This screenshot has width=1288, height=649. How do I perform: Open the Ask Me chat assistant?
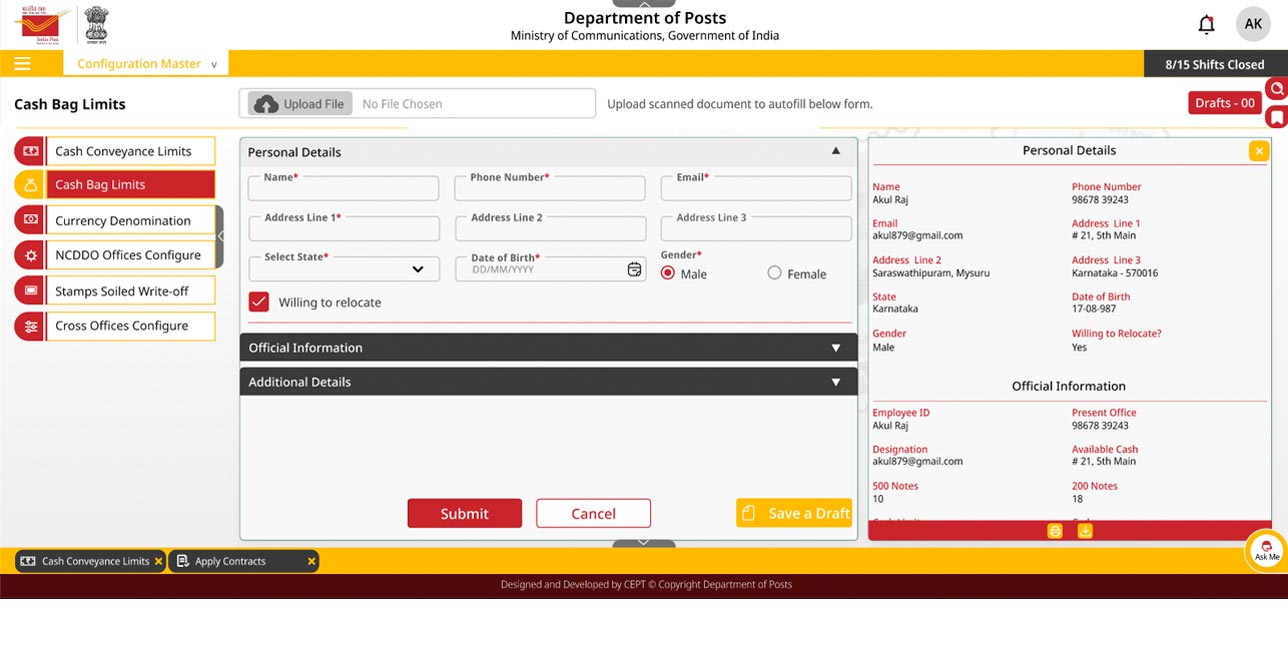(x=1266, y=551)
